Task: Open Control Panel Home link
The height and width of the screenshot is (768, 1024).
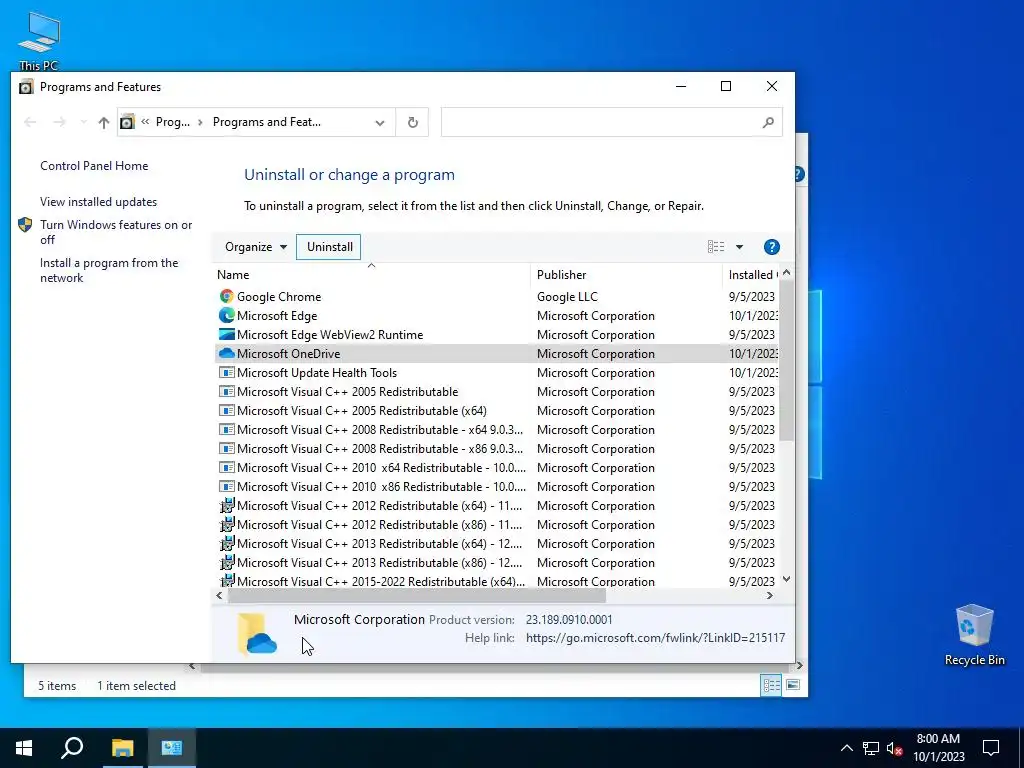Action: coord(94,166)
